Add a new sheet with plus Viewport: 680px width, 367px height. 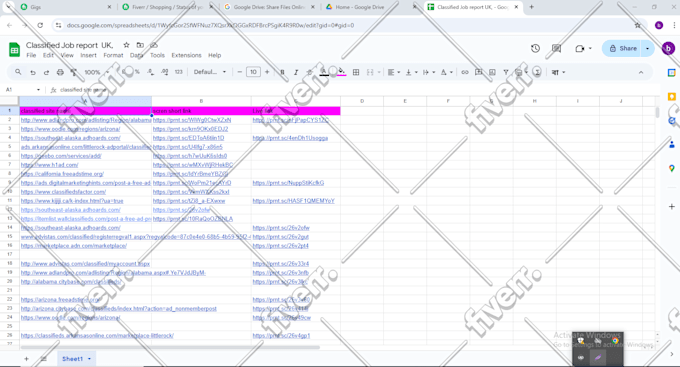[26, 359]
